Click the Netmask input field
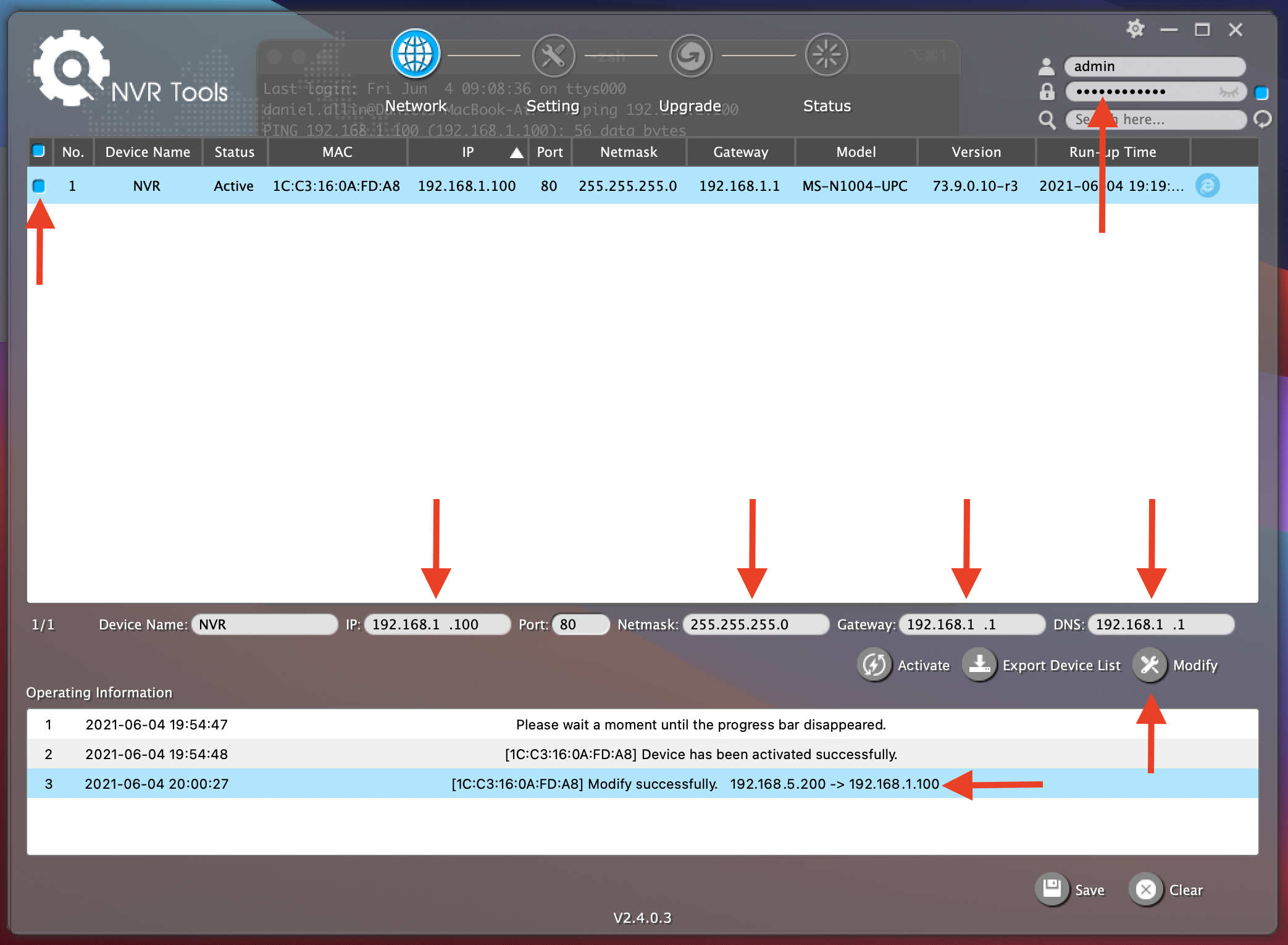1288x945 pixels. [x=755, y=624]
